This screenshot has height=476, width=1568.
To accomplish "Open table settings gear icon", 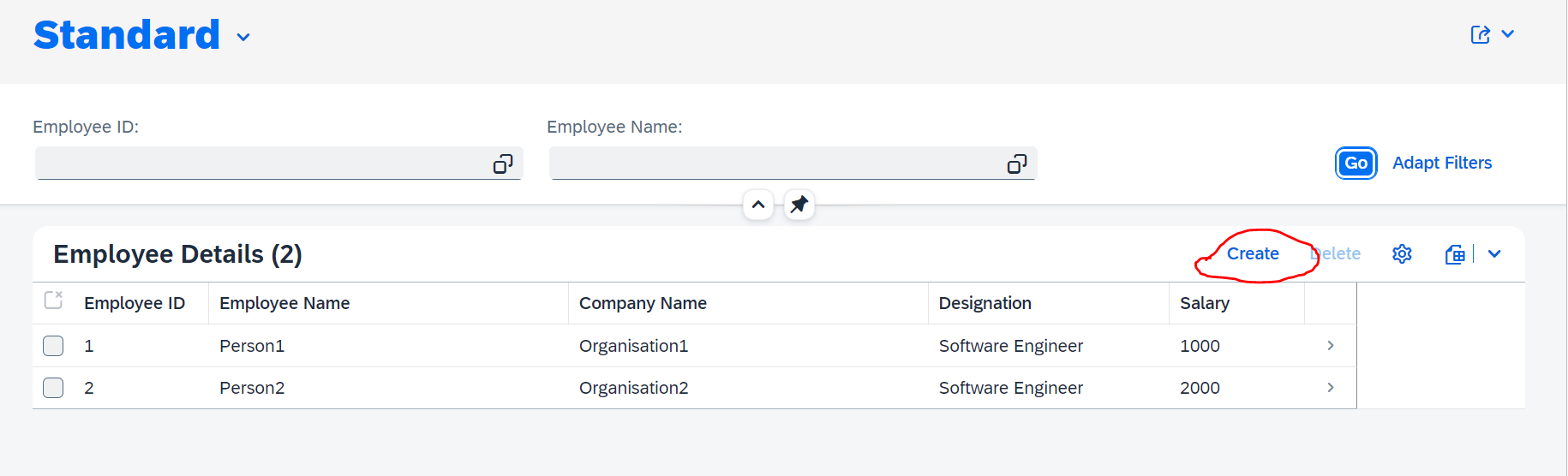I will 1402,254.
